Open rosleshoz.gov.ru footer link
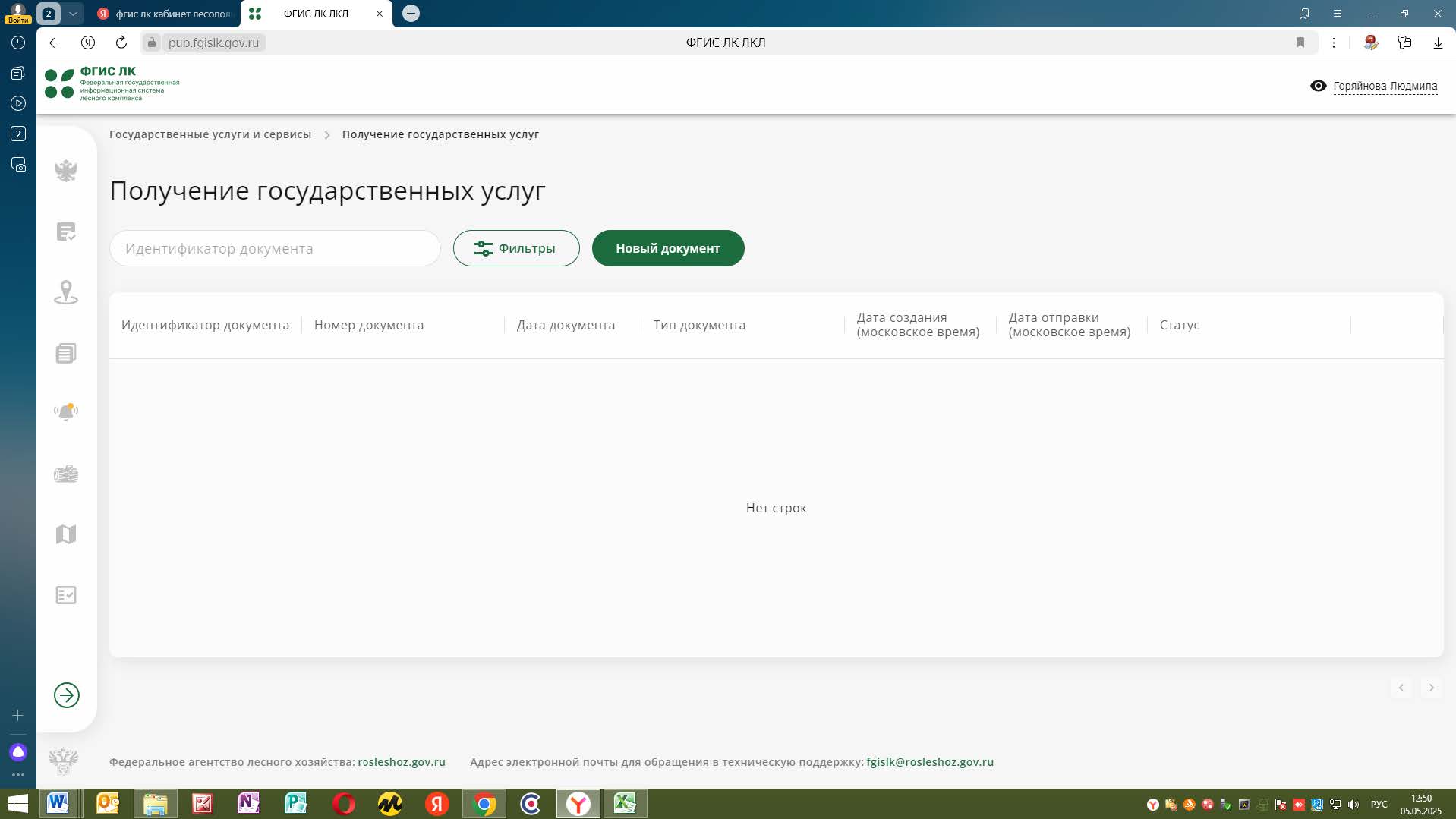Viewport: 1456px width, 819px height. [402, 762]
